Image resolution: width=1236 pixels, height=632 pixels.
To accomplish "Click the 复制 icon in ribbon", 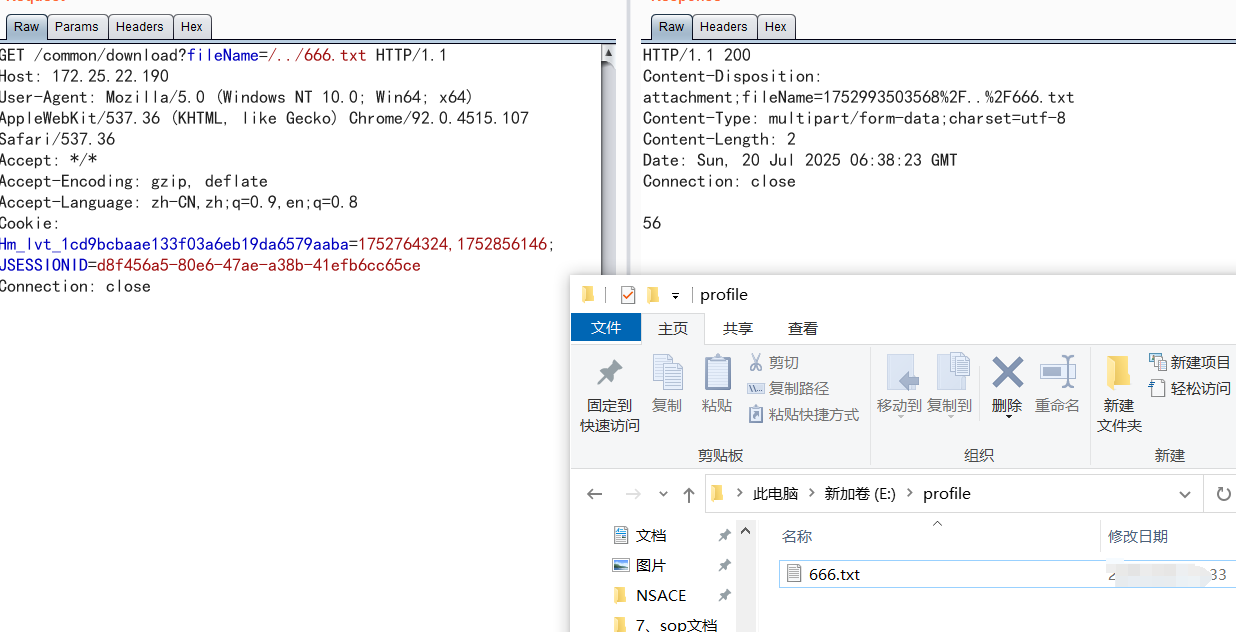I will (667, 372).
